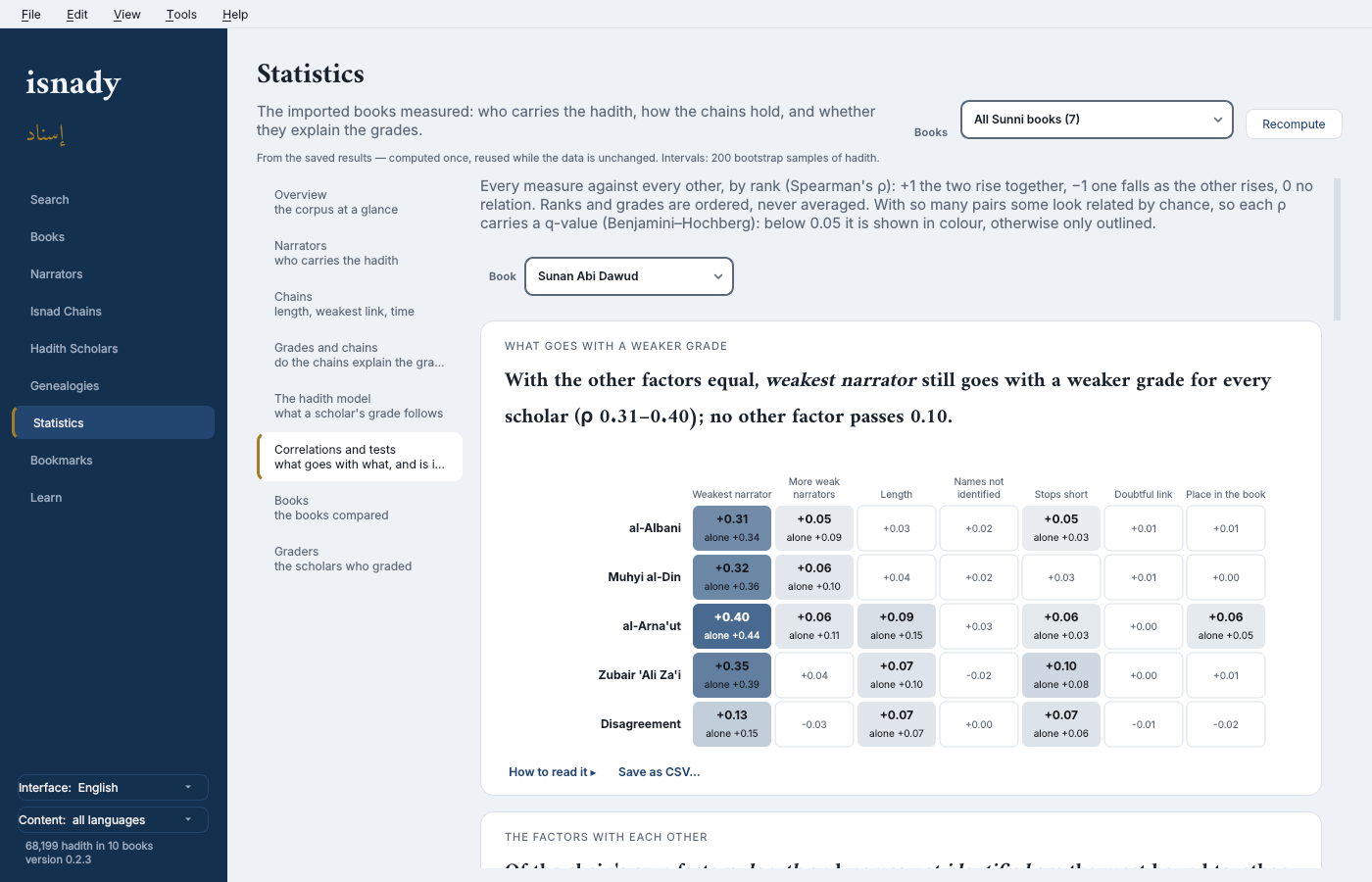Open the Content languages dropdown
Viewport: 1372px width, 882px height.
tap(113, 820)
